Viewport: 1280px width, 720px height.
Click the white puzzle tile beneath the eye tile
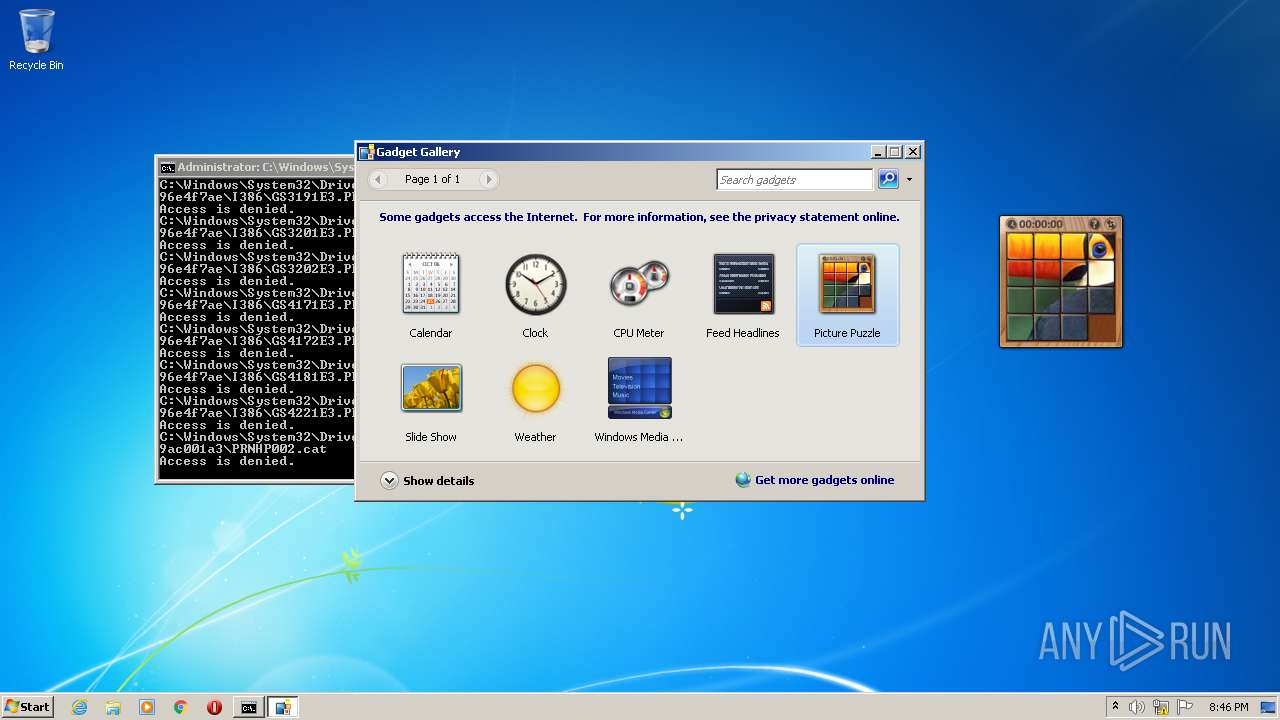click(x=1102, y=273)
